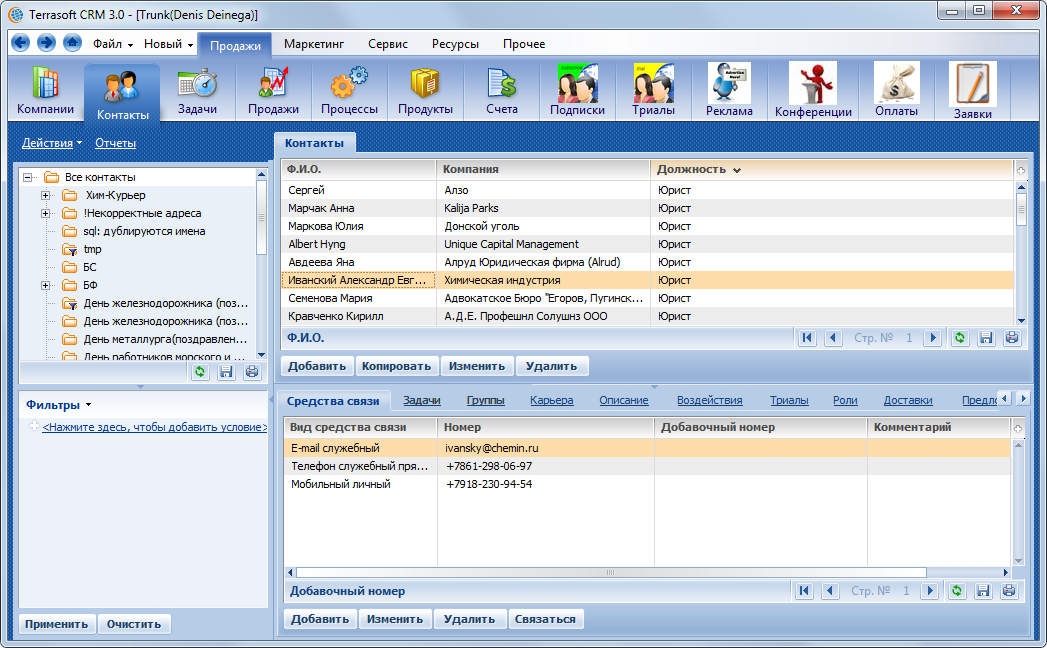Click the Применить filter button
Image resolution: width=1047 pixels, height=648 pixels.
(x=56, y=624)
